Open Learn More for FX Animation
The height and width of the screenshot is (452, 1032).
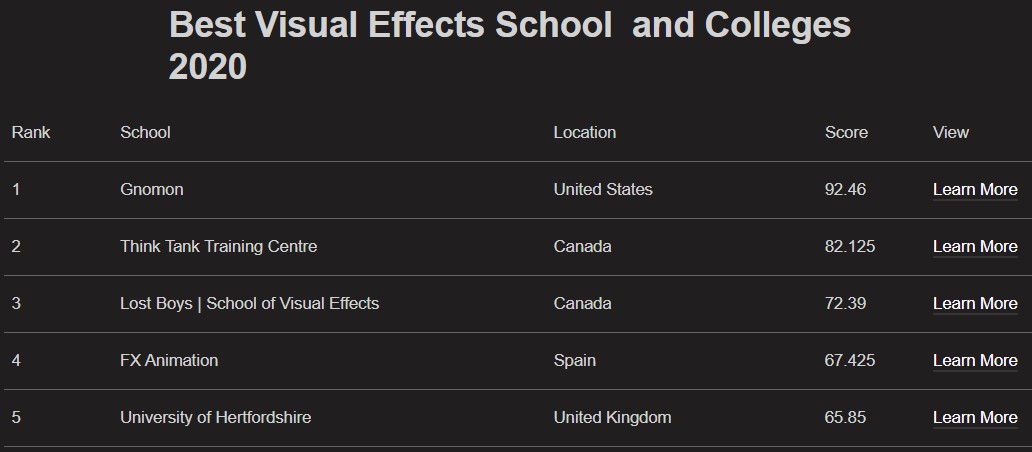coord(975,361)
